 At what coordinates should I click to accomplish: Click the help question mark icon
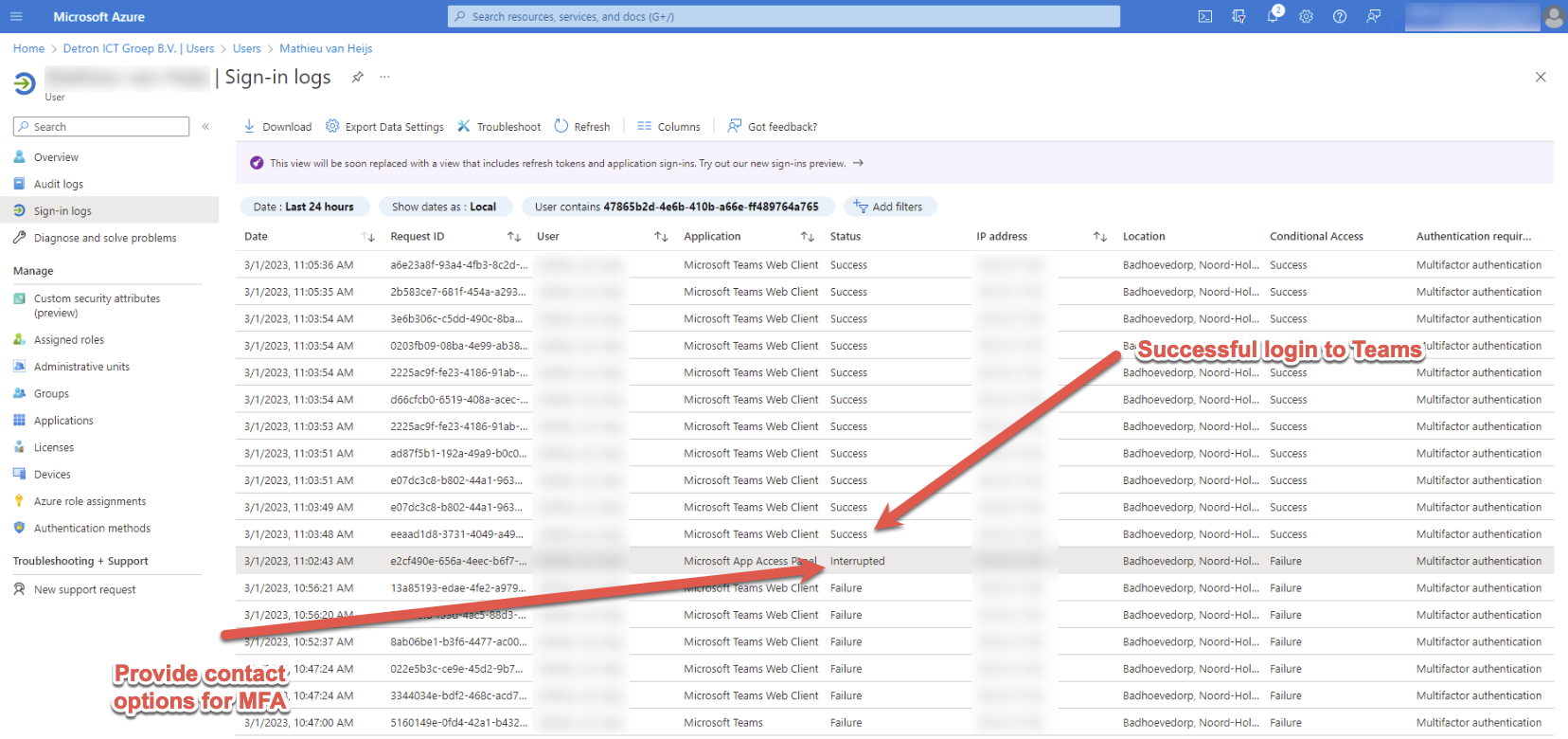click(x=1339, y=16)
